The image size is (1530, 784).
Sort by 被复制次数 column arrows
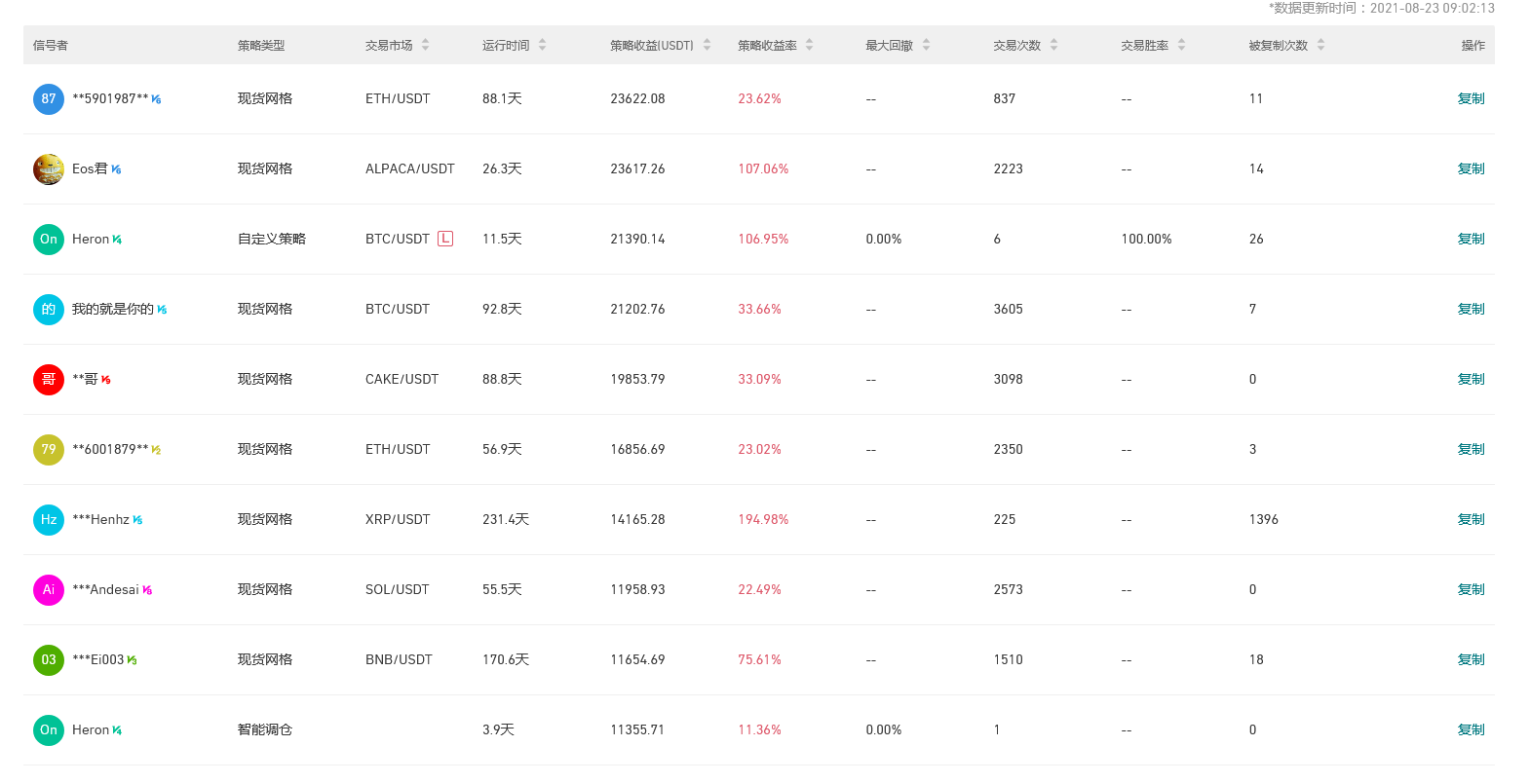pos(1320,46)
